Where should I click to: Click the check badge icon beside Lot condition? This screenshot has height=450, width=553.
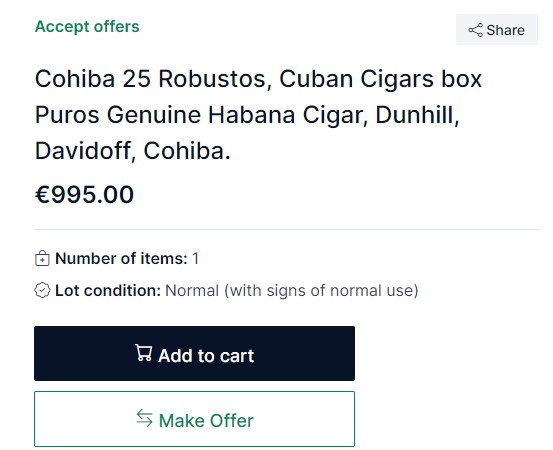click(42, 290)
